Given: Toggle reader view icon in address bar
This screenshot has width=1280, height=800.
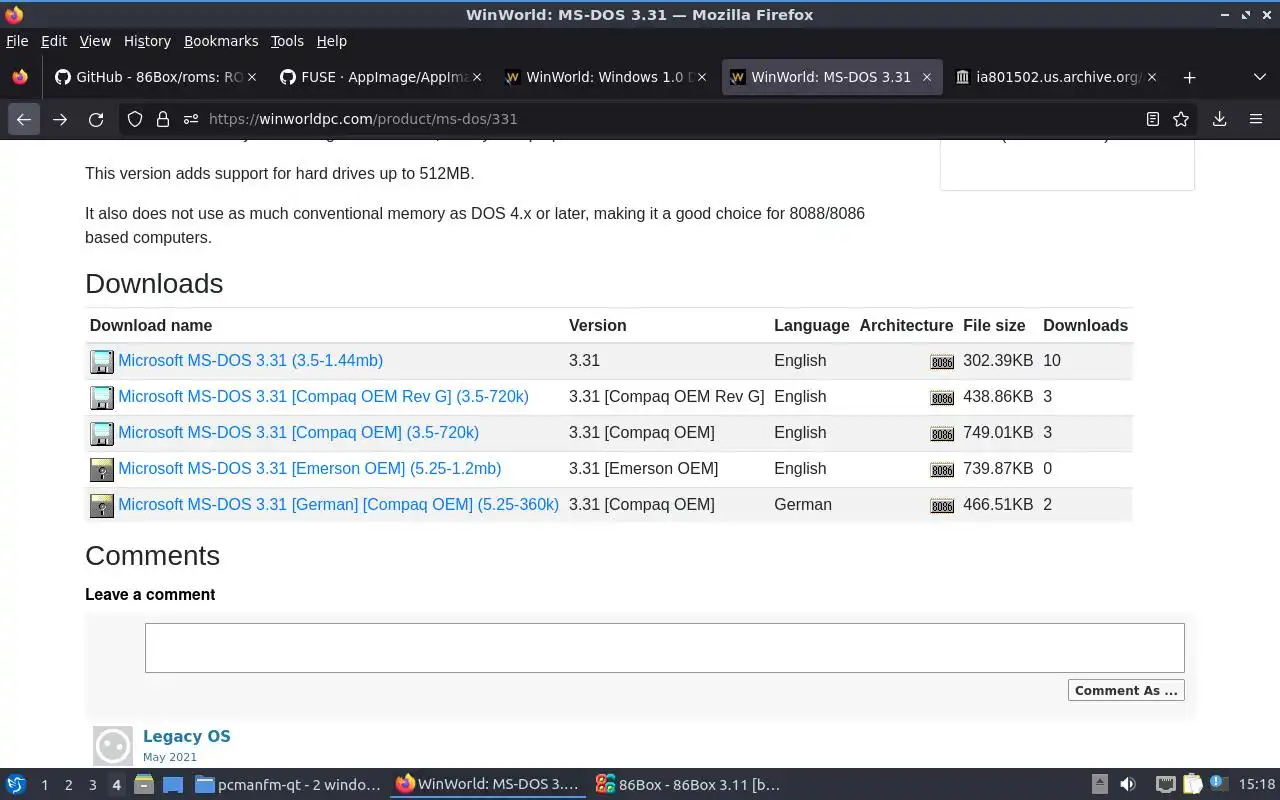Looking at the screenshot, I should (x=1152, y=119).
